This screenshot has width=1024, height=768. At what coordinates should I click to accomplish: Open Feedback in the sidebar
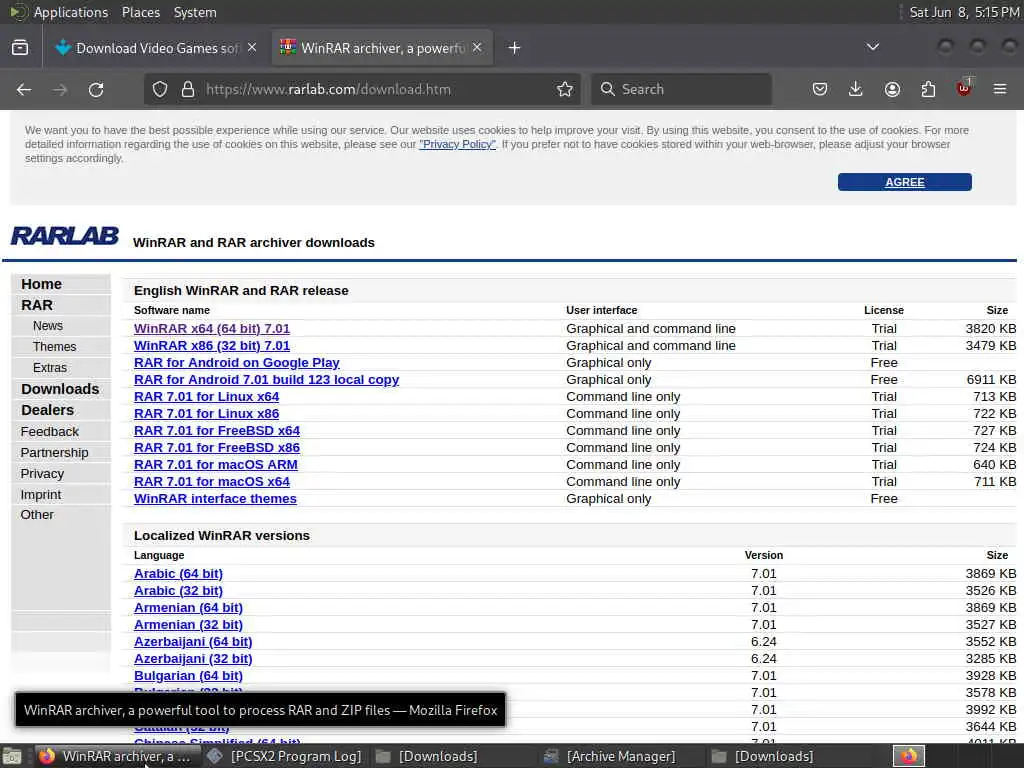pyautogui.click(x=50, y=432)
